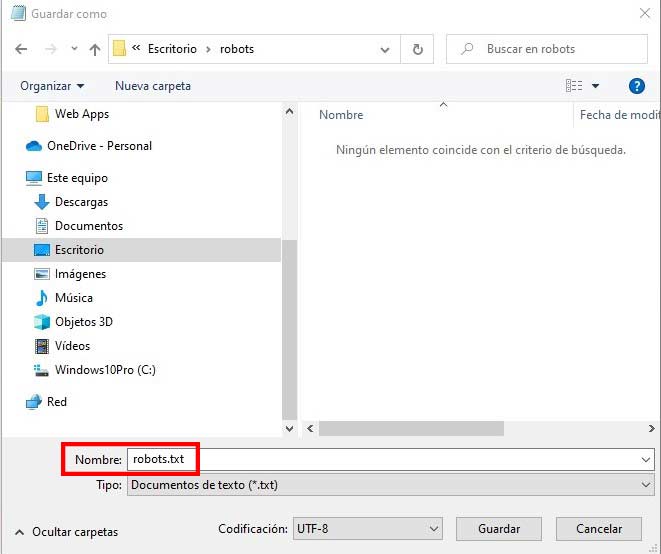Select Windows10Pro (C:) drive
Viewport: 661px width, 554px height.
(104, 370)
